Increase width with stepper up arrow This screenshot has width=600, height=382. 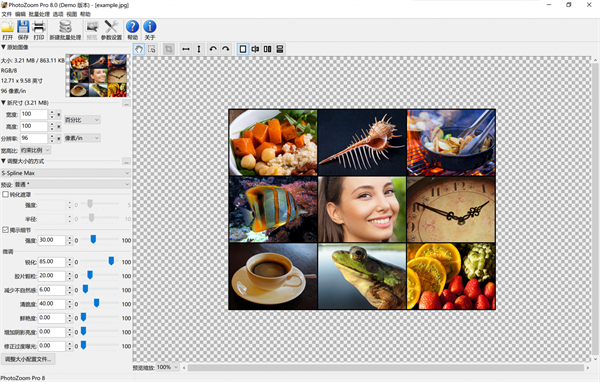click(x=52, y=112)
